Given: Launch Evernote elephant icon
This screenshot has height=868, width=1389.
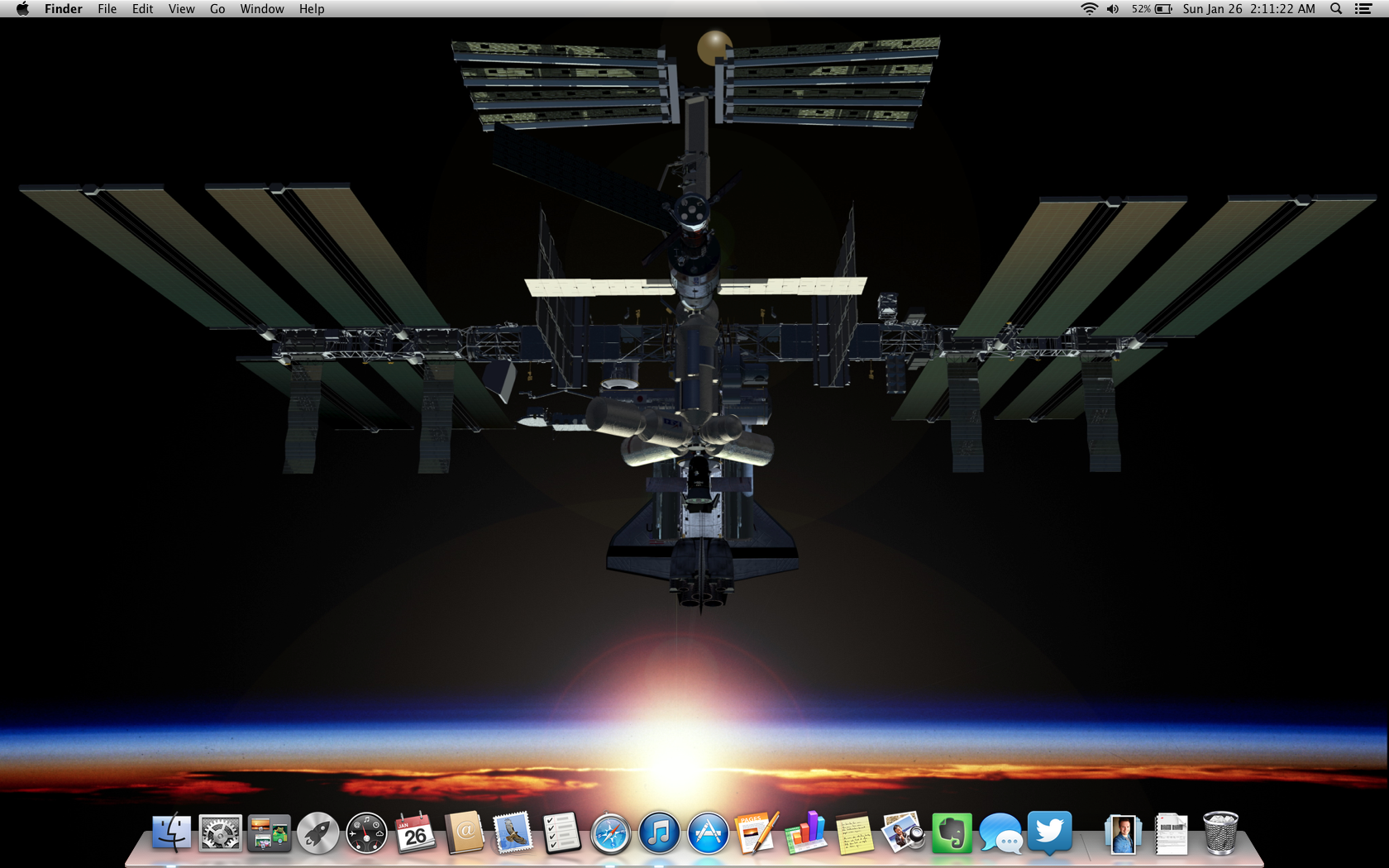Looking at the screenshot, I should point(952,832).
